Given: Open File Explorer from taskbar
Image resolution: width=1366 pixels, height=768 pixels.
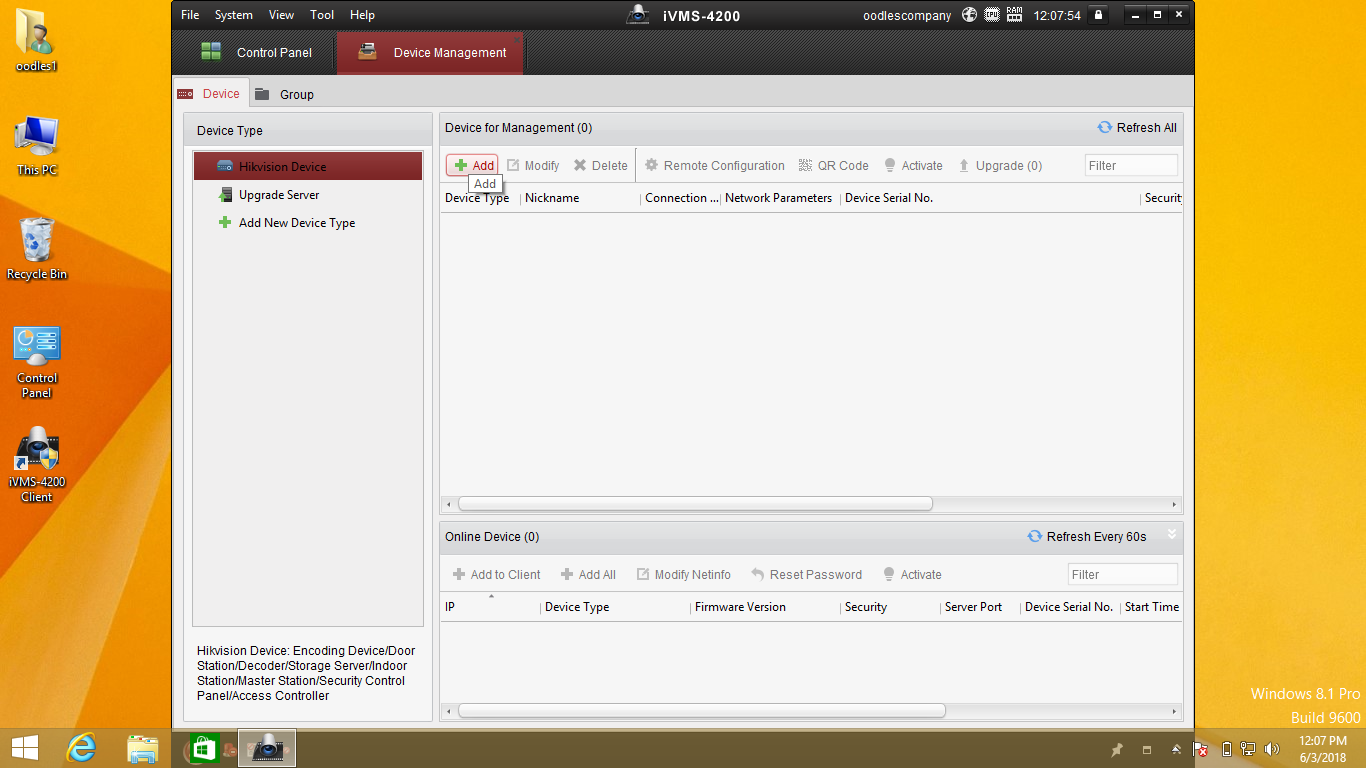Looking at the screenshot, I should pos(143,748).
